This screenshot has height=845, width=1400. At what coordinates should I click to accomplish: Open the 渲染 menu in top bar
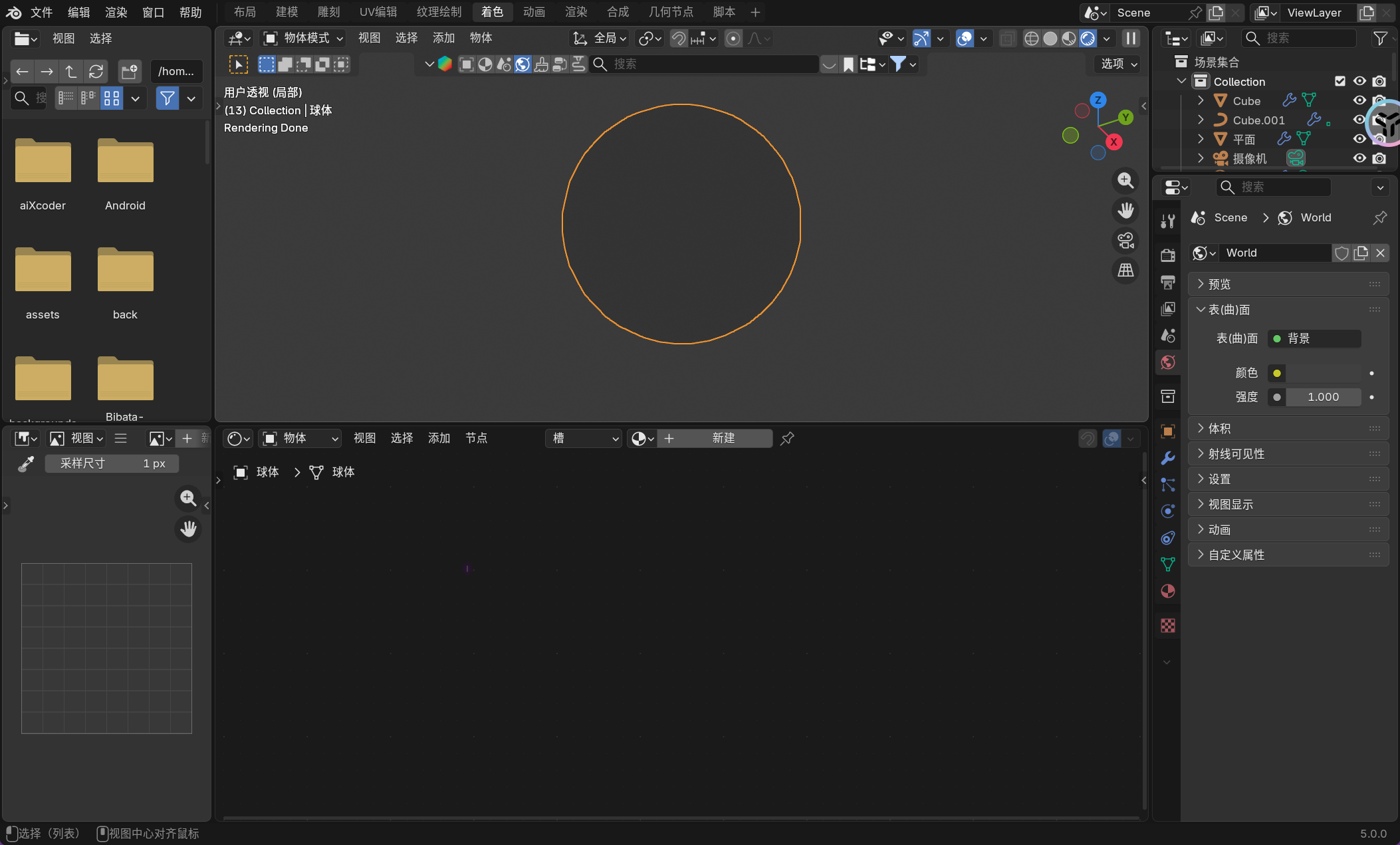point(116,12)
